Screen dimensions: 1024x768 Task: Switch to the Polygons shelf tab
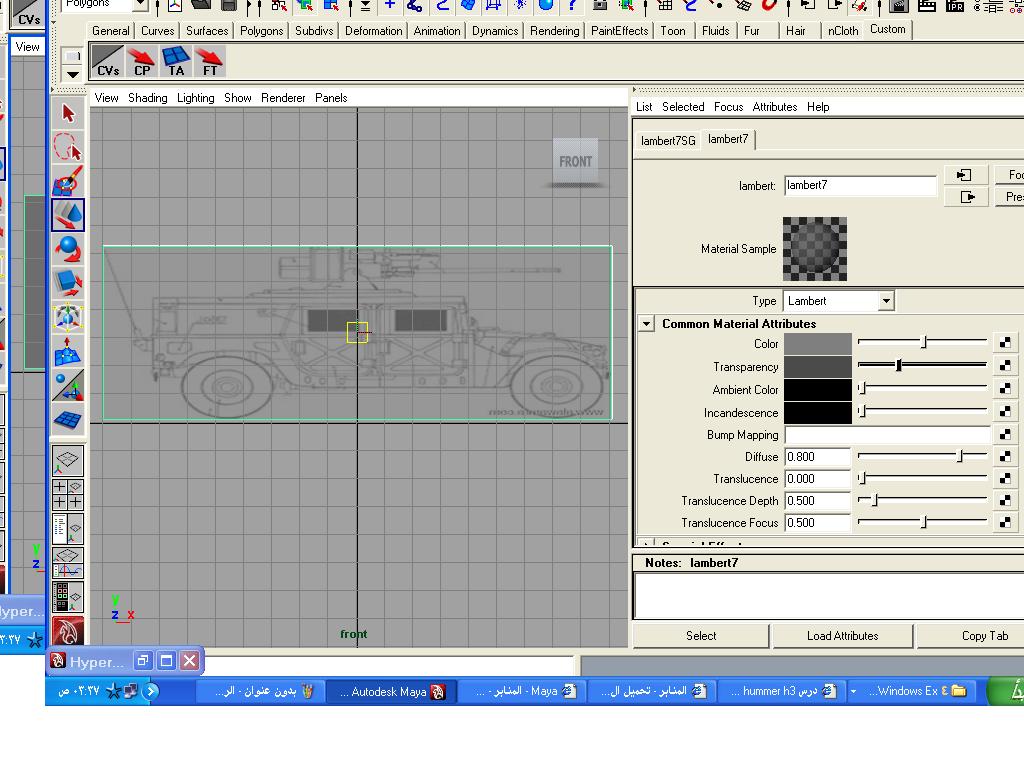(261, 31)
